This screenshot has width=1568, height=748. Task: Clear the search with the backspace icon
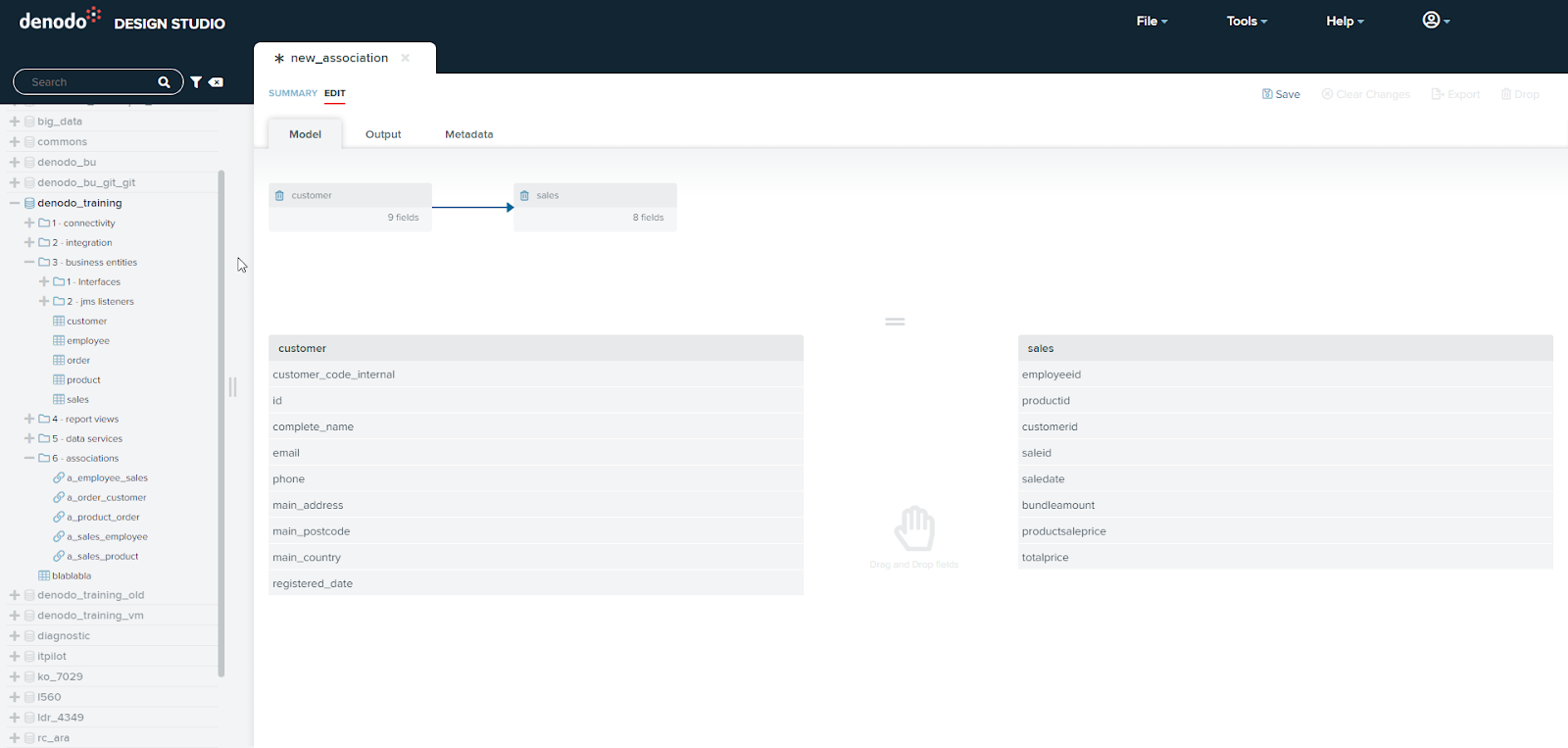tap(216, 82)
